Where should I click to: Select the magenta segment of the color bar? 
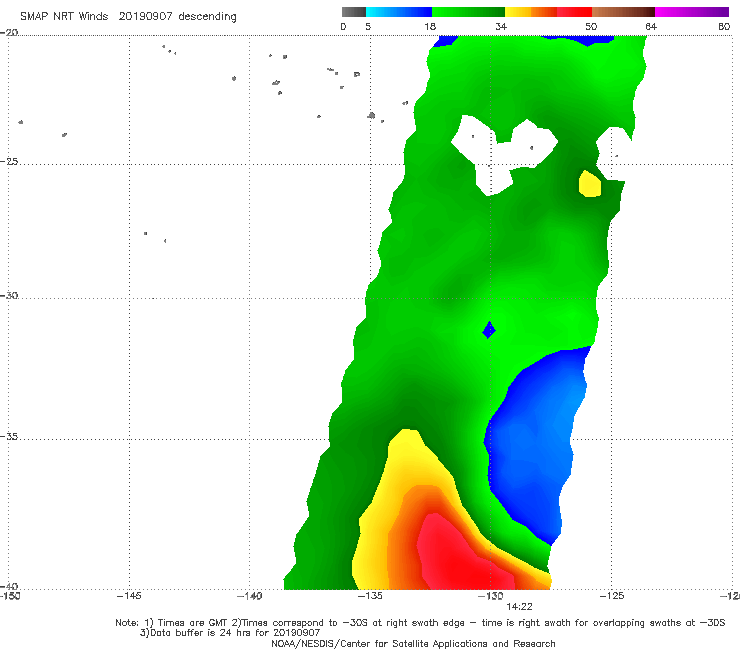[x=692, y=12]
